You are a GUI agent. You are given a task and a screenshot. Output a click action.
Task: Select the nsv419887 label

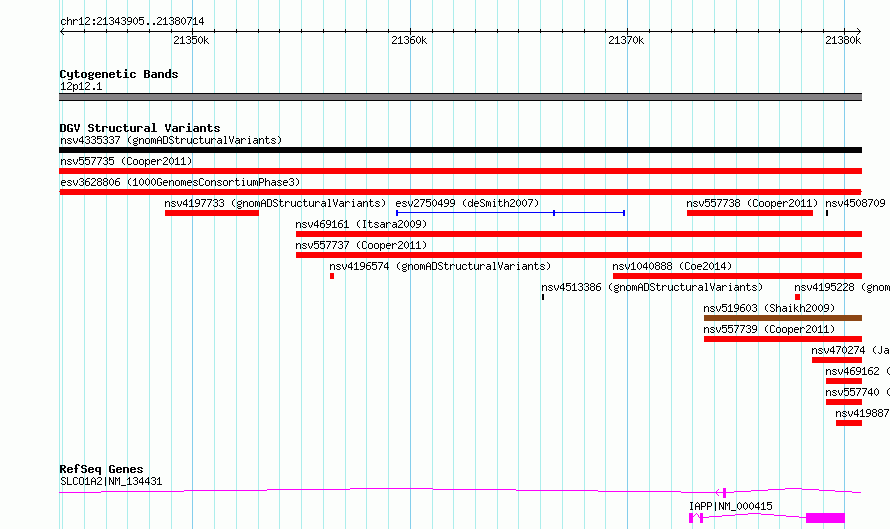[x=862, y=413]
